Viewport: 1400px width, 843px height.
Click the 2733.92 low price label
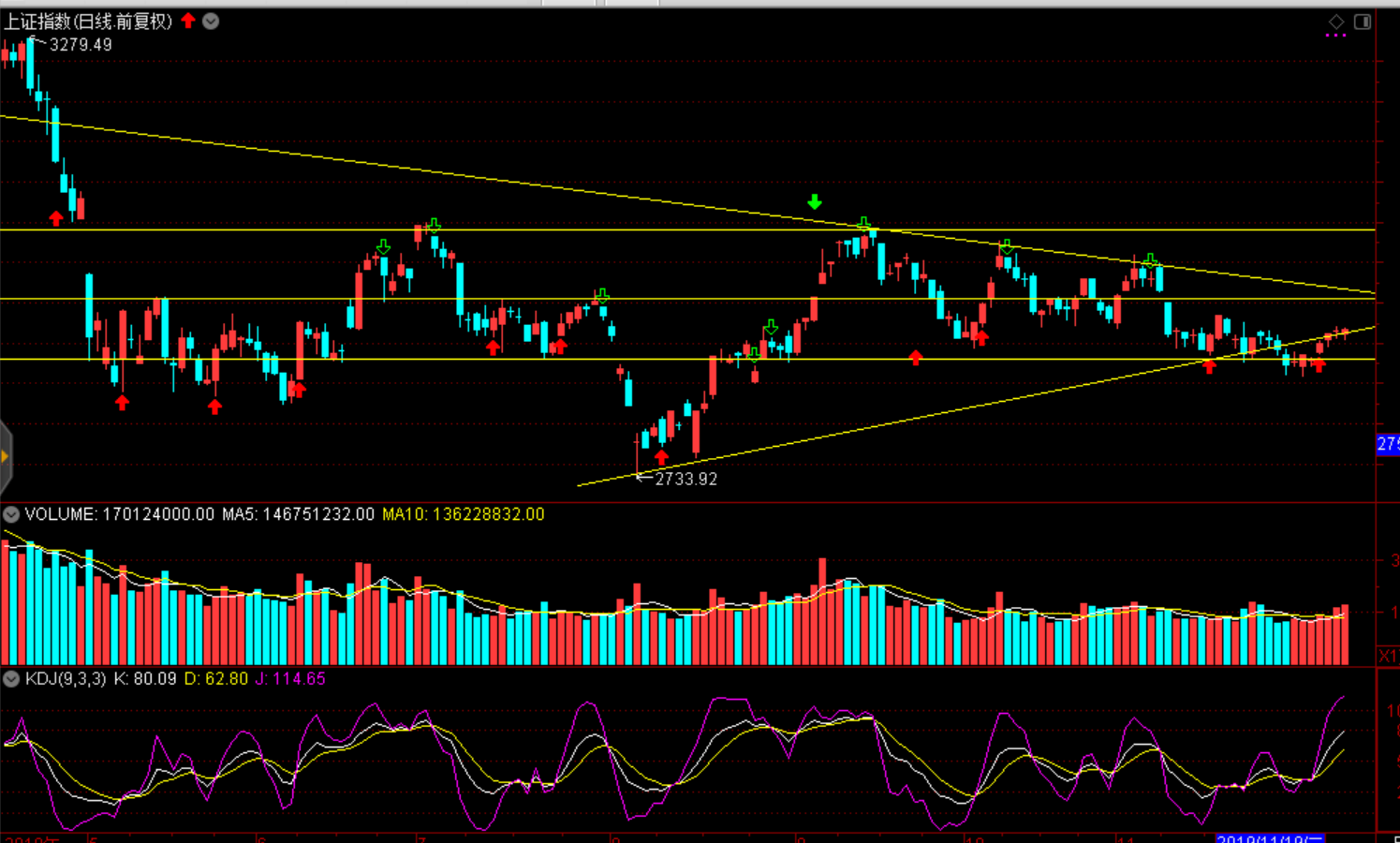click(x=685, y=479)
